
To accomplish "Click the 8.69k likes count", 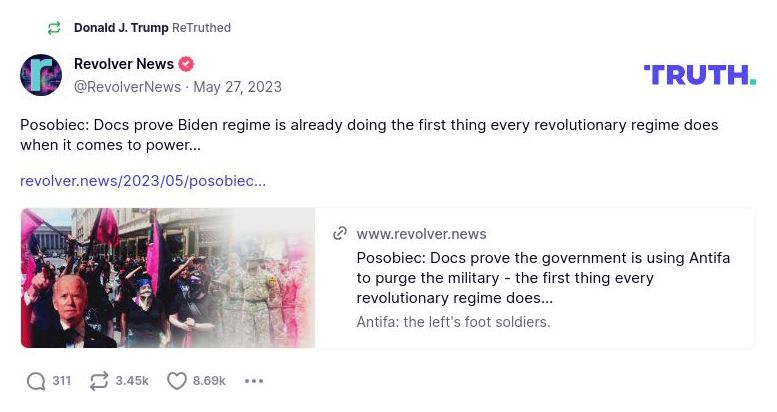I will click(x=209, y=381).
